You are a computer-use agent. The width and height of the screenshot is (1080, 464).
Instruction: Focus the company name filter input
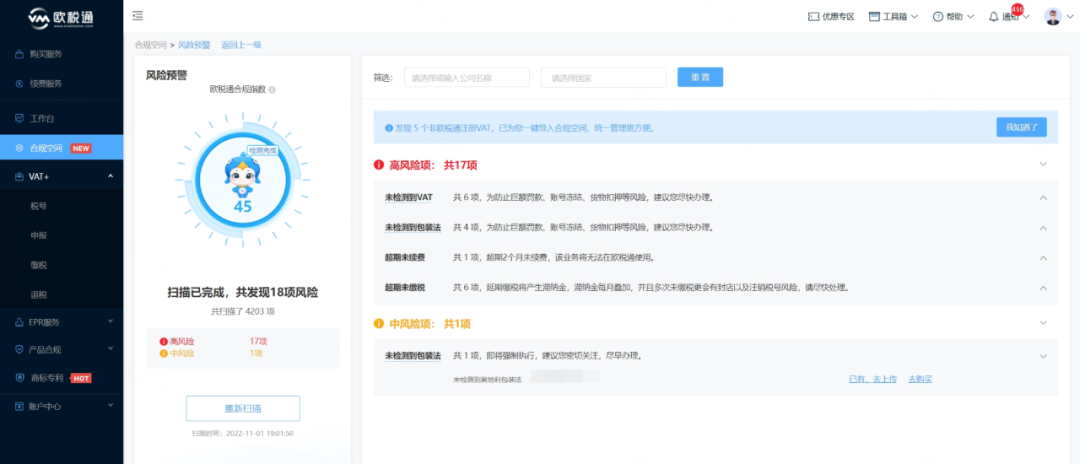click(x=466, y=78)
